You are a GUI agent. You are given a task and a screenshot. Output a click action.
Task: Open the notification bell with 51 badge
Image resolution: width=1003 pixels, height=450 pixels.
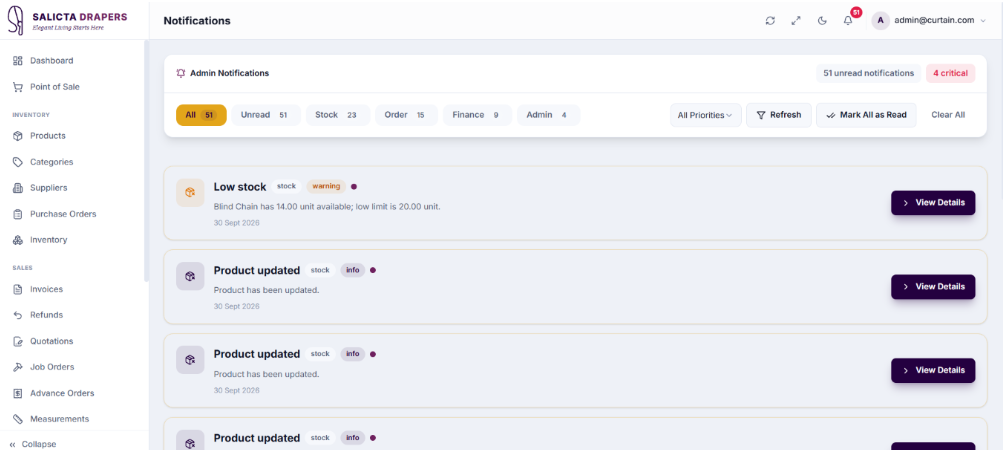pyautogui.click(x=848, y=20)
